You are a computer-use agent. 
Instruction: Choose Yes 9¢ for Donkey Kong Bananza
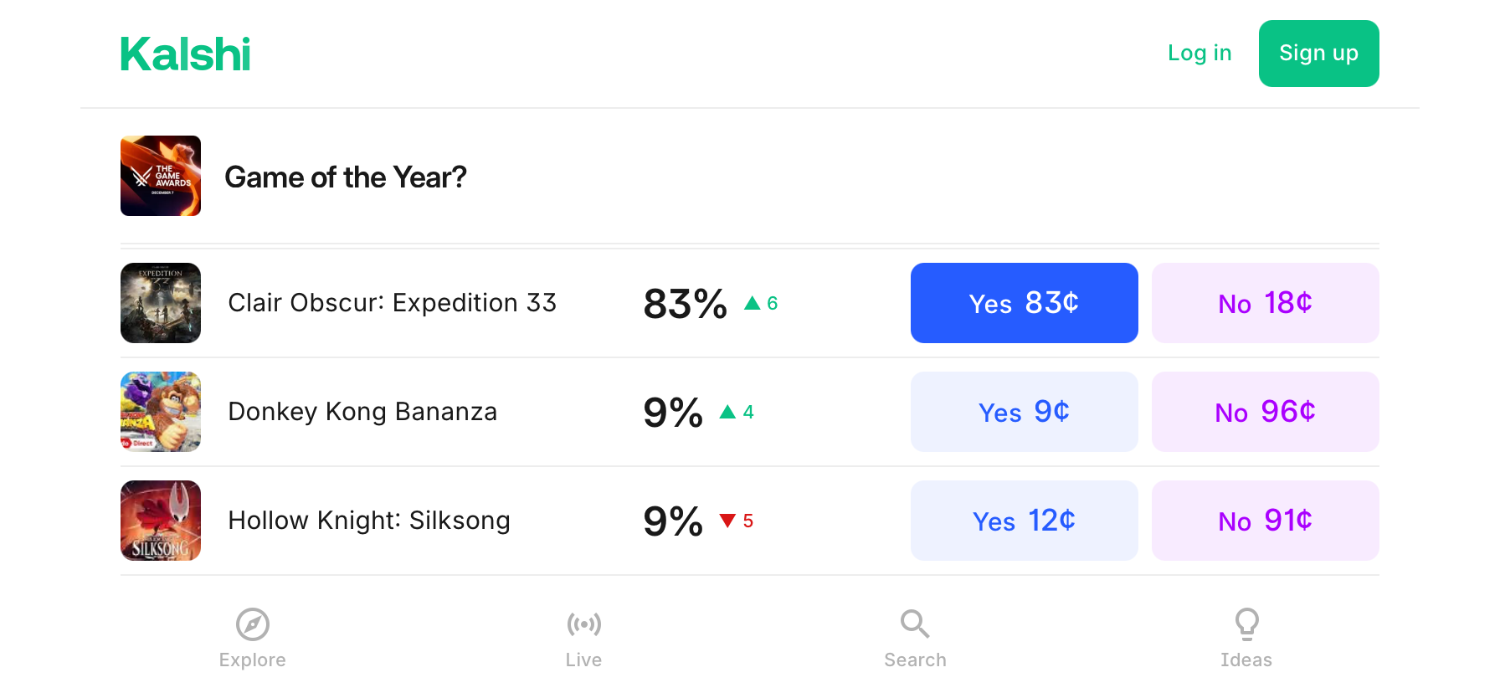[1024, 412]
